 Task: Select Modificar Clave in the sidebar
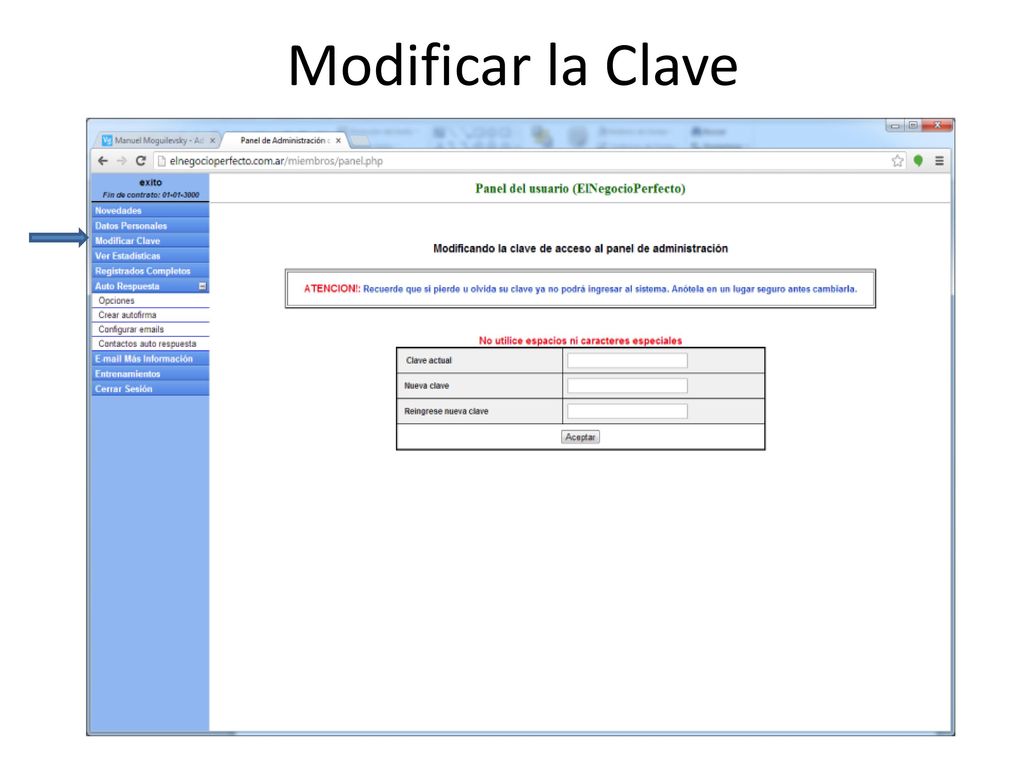pos(150,240)
